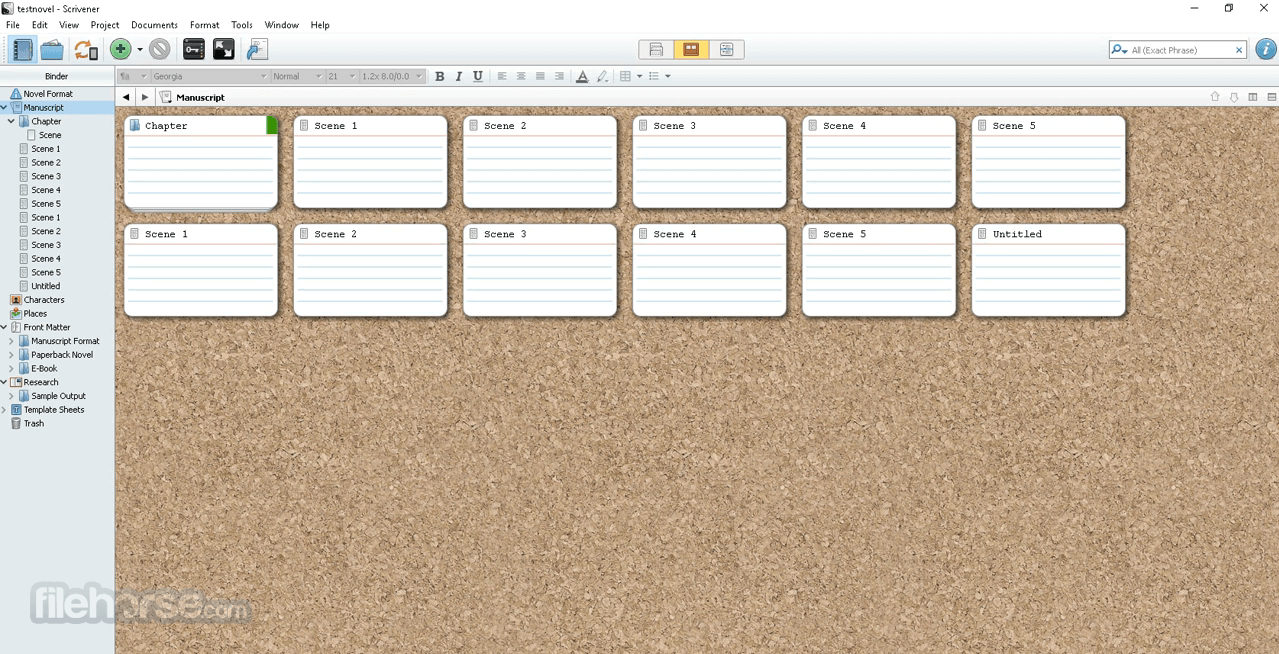Open search options magnifier dropdown

pyautogui.click(x=1120, y=50)
